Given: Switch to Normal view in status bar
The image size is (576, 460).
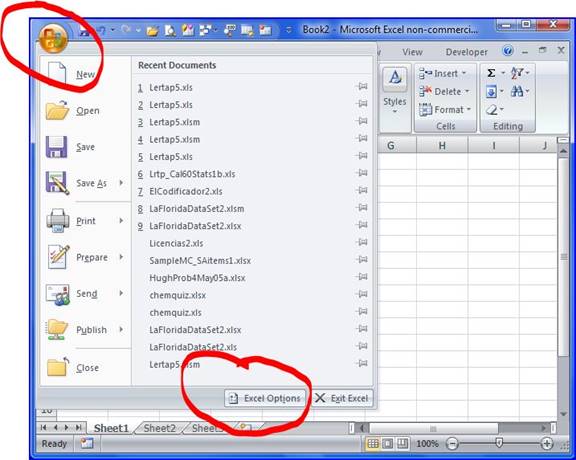Looking at the screenshot, I should (x=372, y=444).
